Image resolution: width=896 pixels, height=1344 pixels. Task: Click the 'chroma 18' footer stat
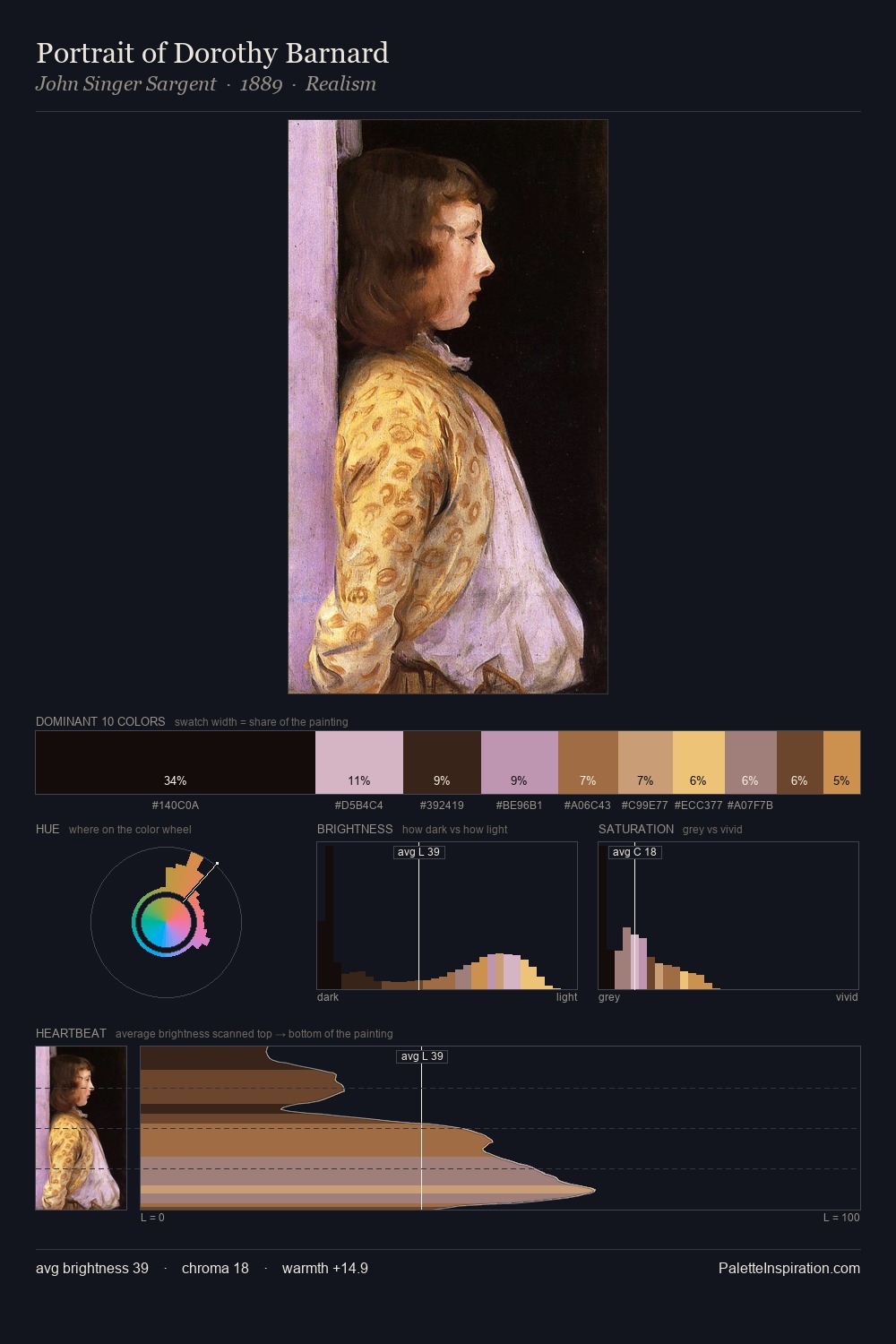pyautogui.click(x=215, y=1269)
